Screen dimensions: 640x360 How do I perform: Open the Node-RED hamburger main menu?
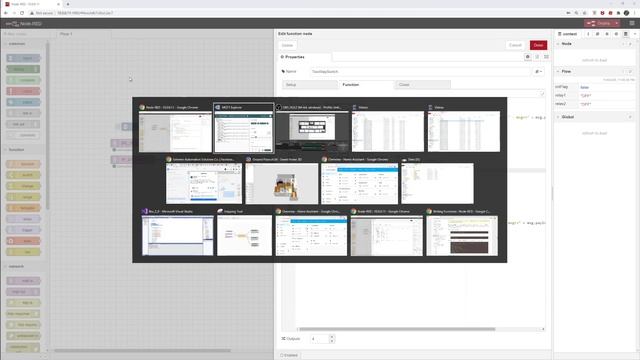(632, 23)
